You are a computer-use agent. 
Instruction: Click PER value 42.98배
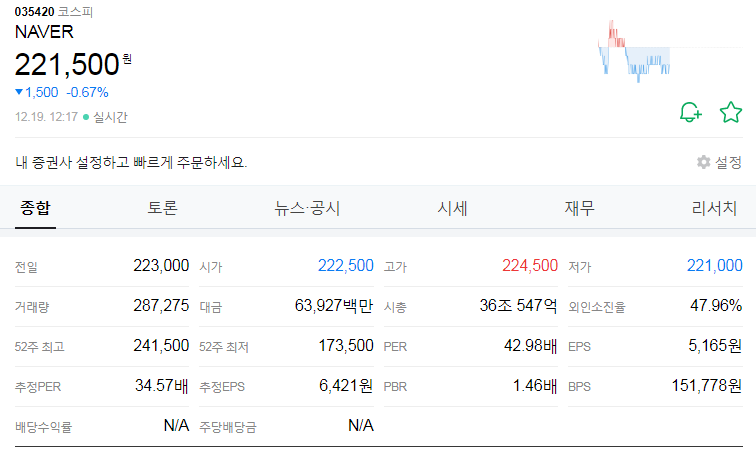click(531, 346)
